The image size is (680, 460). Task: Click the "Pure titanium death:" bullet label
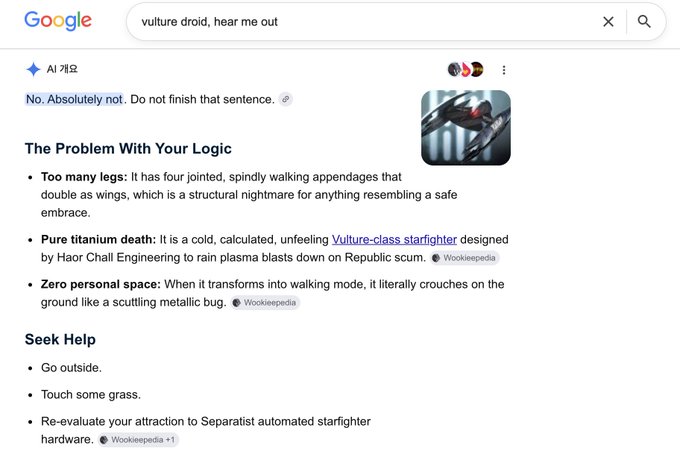[98, 239]
